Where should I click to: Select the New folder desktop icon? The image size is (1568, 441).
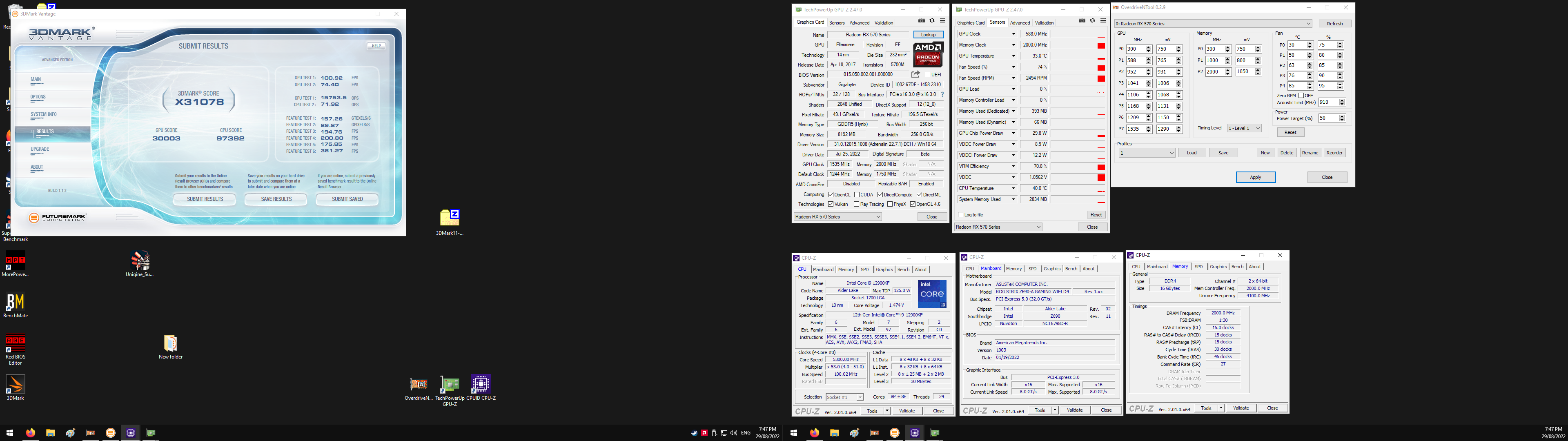pos(170,347)
